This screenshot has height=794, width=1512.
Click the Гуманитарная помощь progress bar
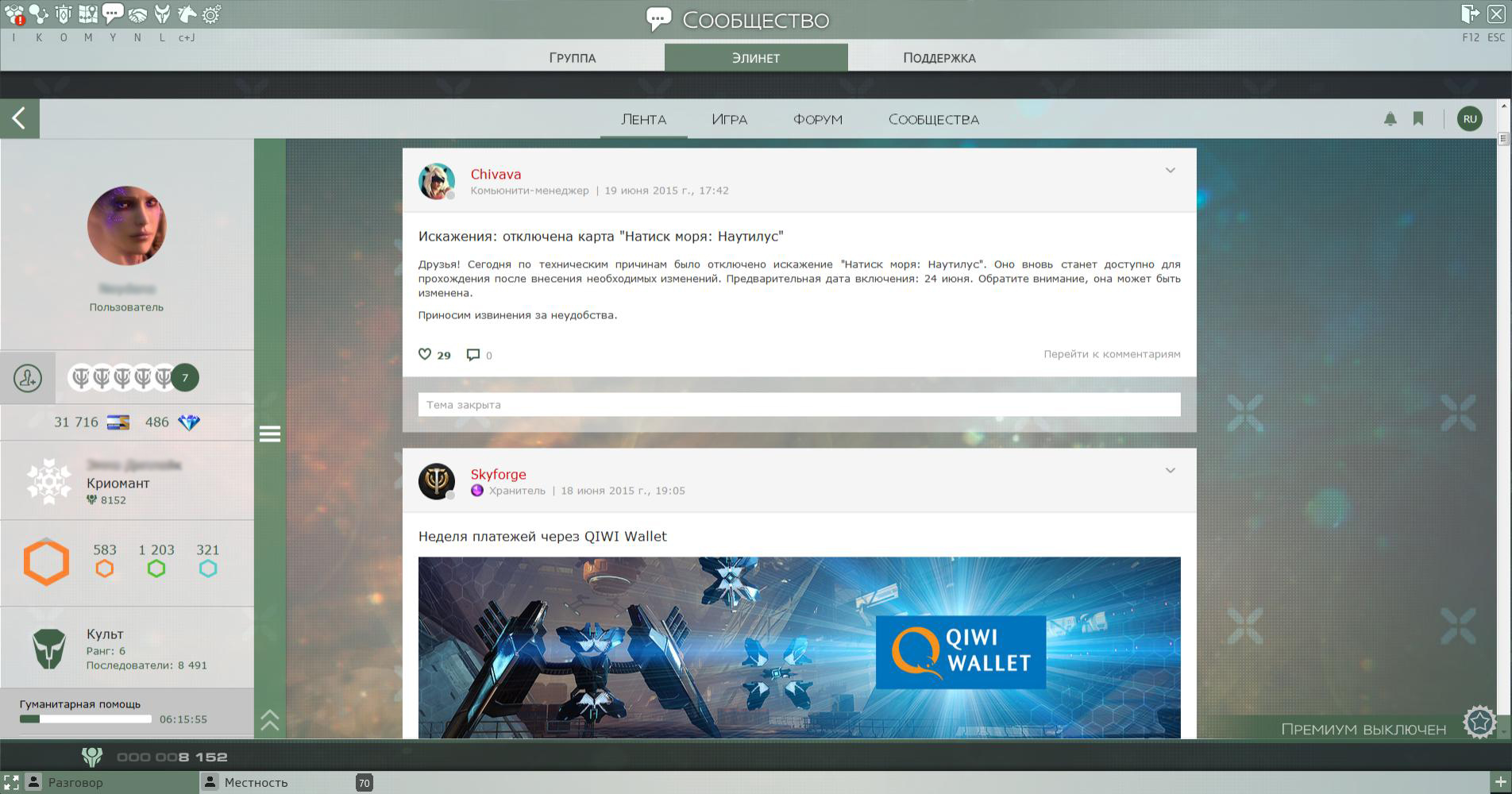click(x=86, y=719)
